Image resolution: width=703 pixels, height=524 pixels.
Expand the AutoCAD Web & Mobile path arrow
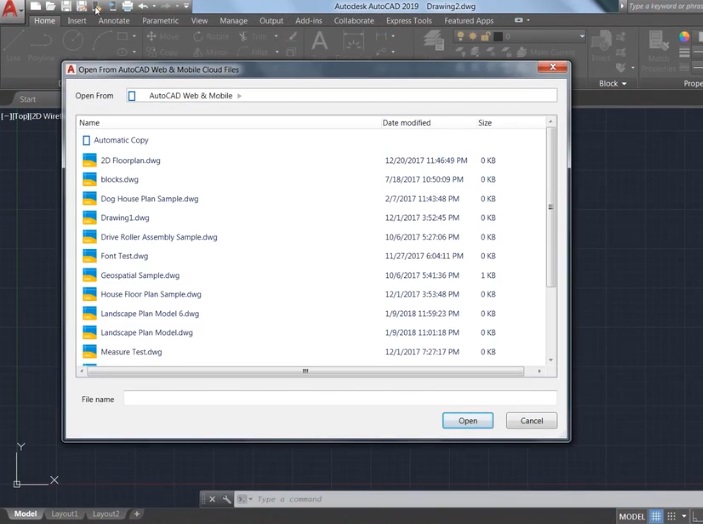pos(239,96)
